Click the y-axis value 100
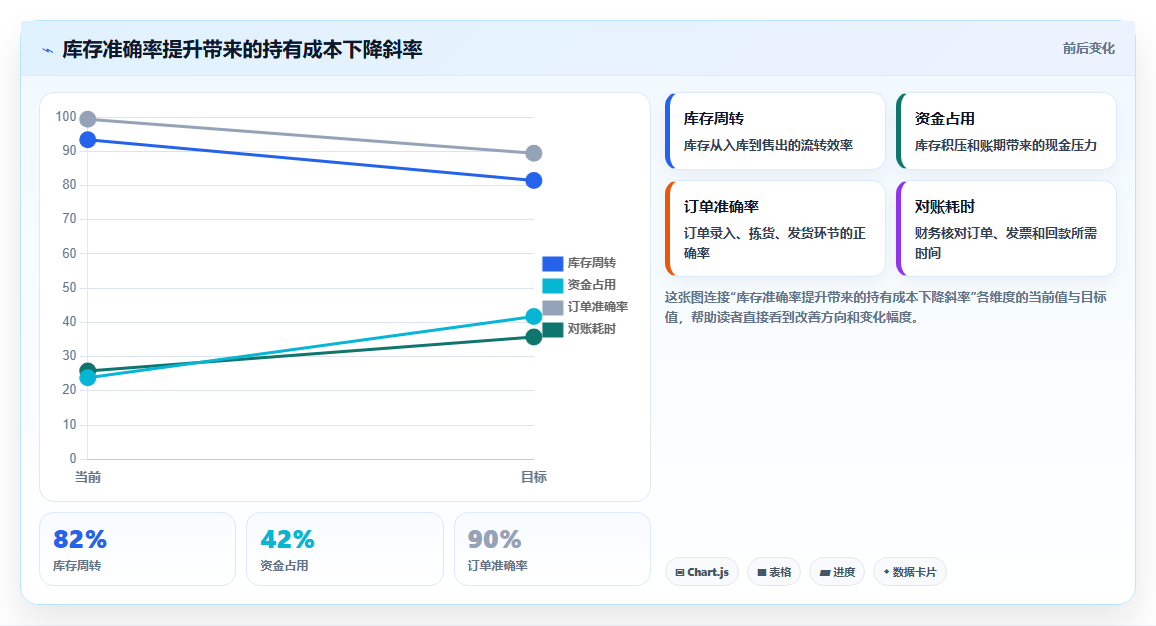 coord(66,116)
